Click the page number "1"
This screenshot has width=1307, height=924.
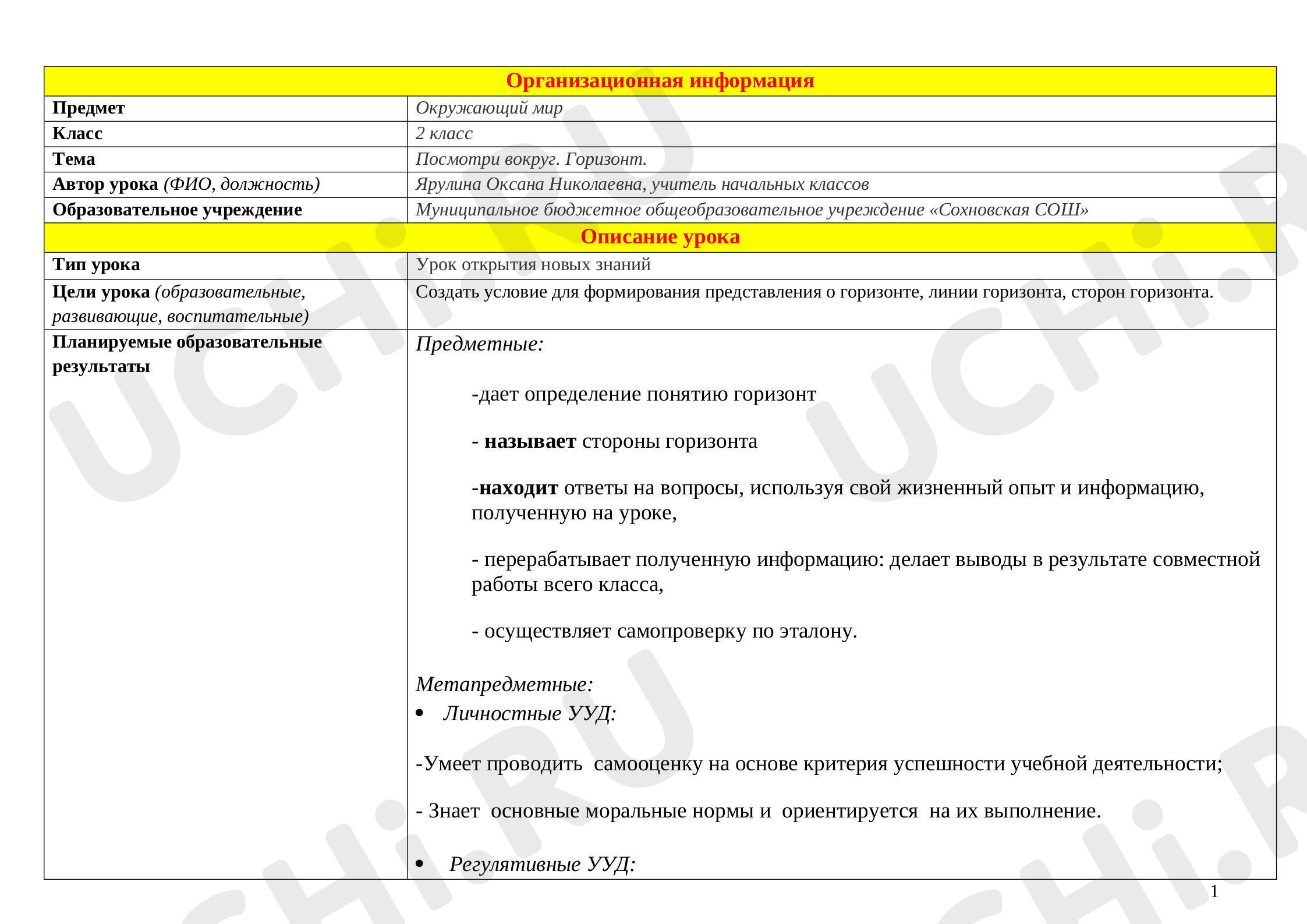pyautogui.click(x=1214, y=892)
